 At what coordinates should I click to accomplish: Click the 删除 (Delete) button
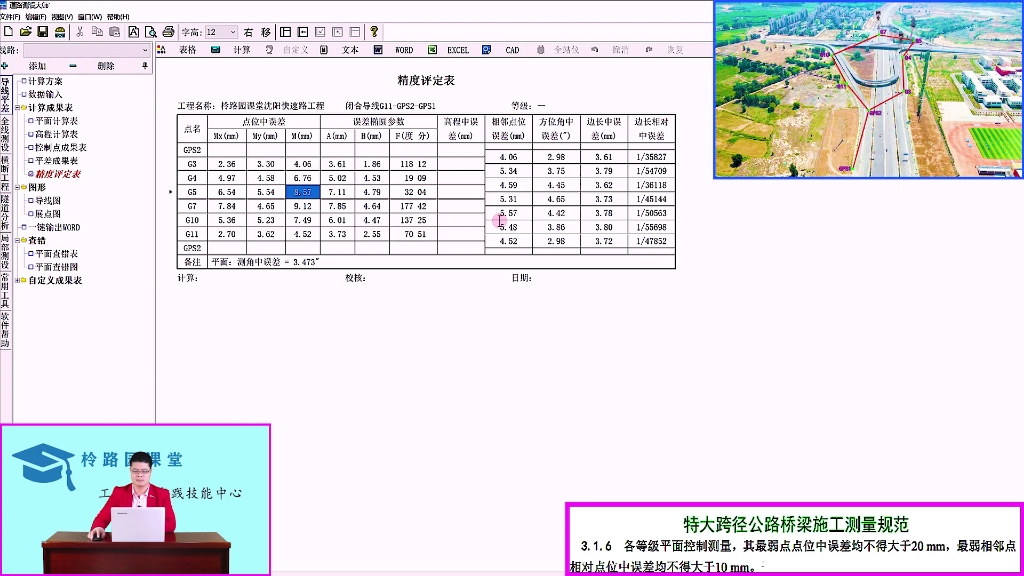click(108, 67)
